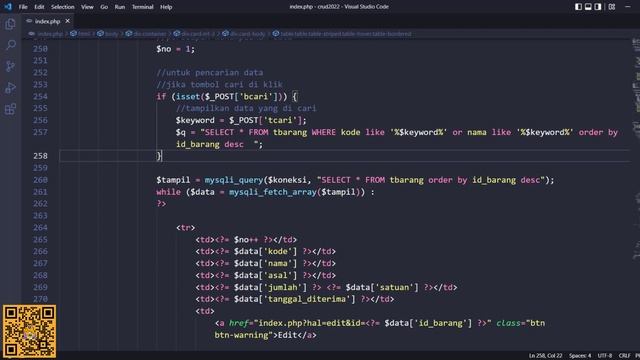Viewport: 640px width, 360px height.
Task: Open the Source Control view
Action: tap(10, 66)
